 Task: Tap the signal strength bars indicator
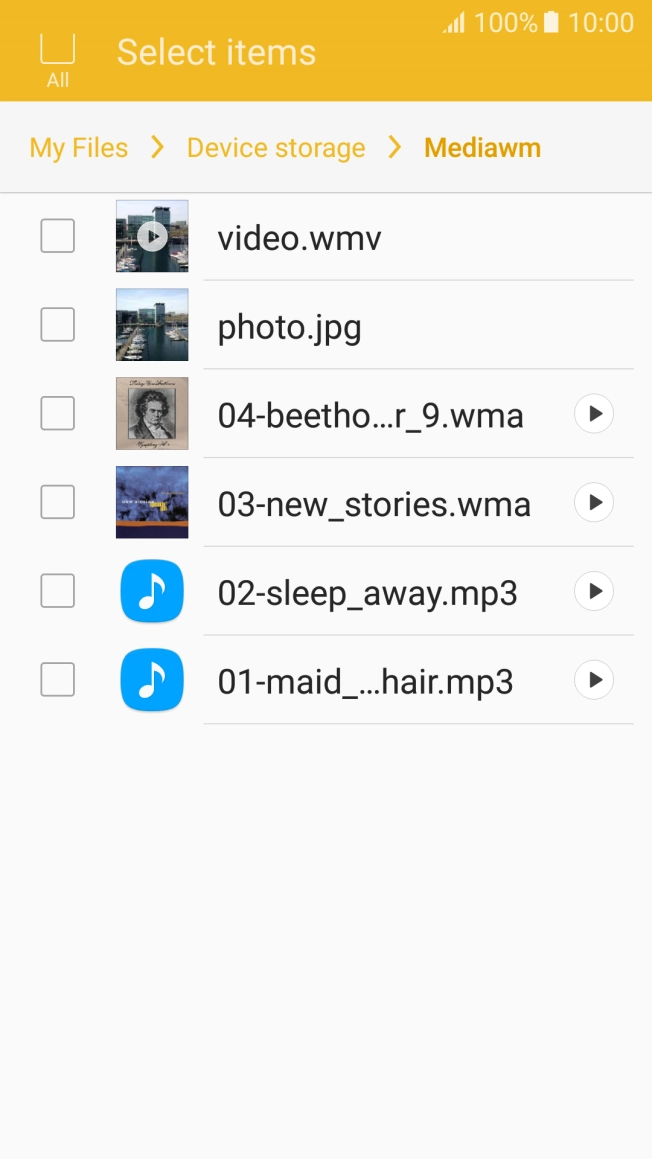point(453,22)
